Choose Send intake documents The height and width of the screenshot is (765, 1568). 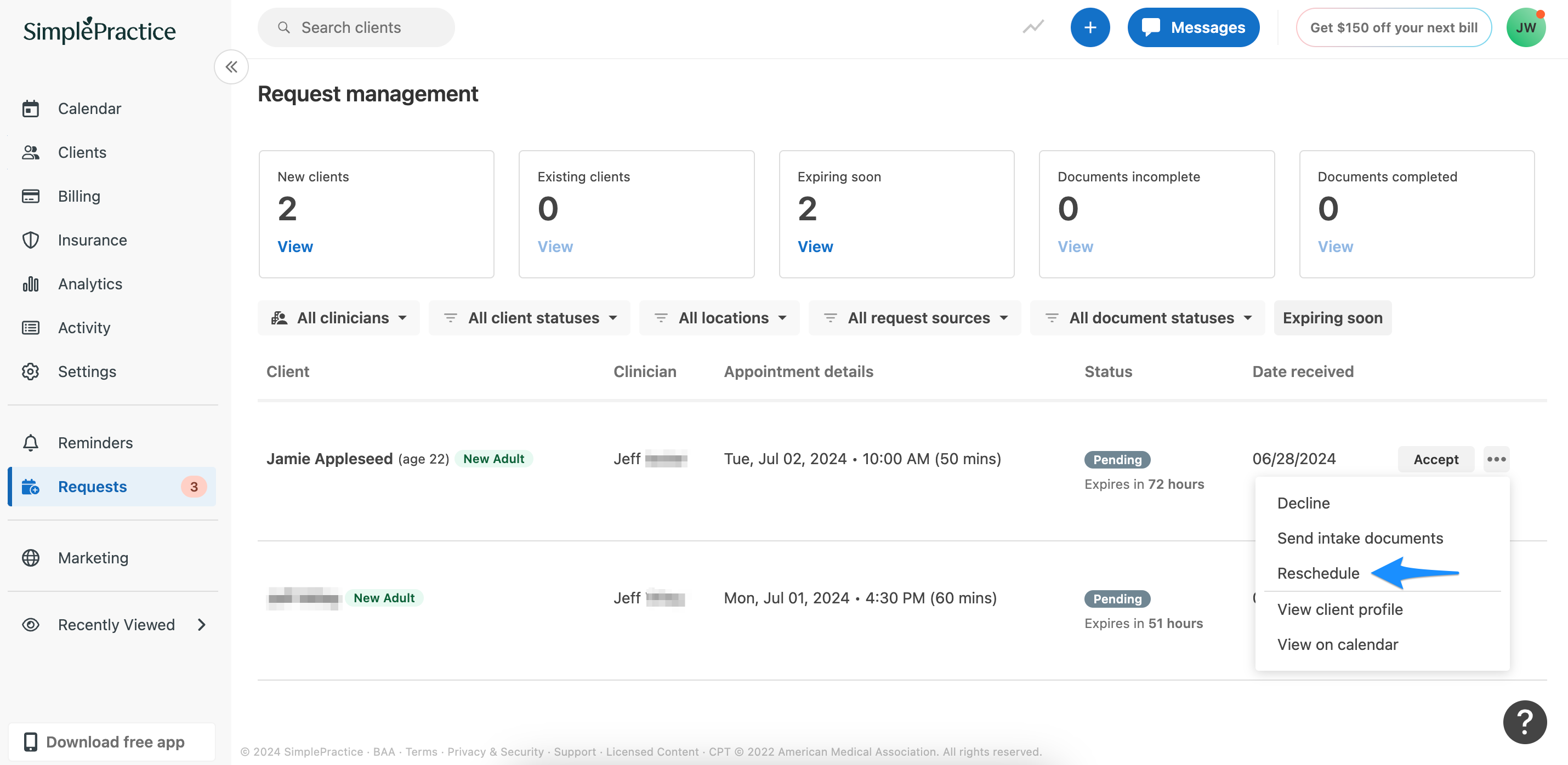coord(1360,539)
